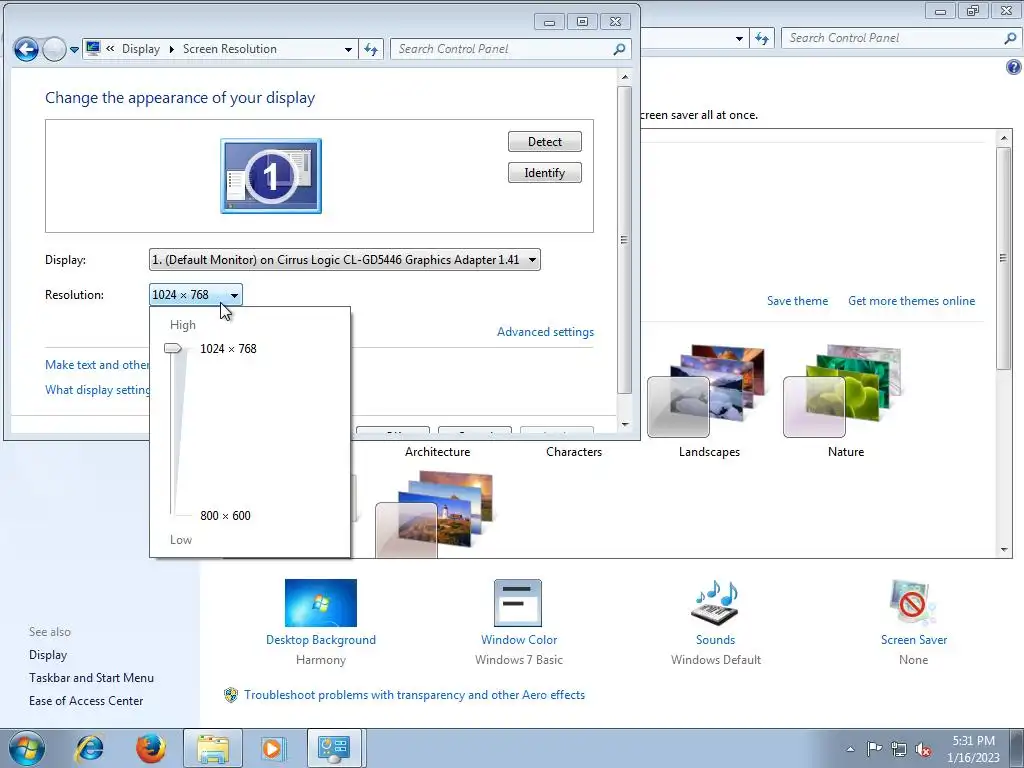Click the Architecture theme label
This screenshot has width=1024, height=768.
tap(438, 452)
